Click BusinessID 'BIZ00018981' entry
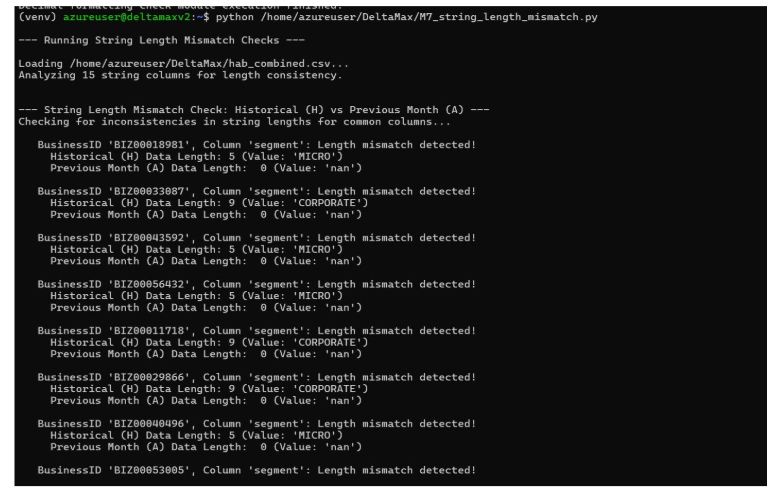Image resolution: width=779 pixels, height=493 pixels. 256,145
